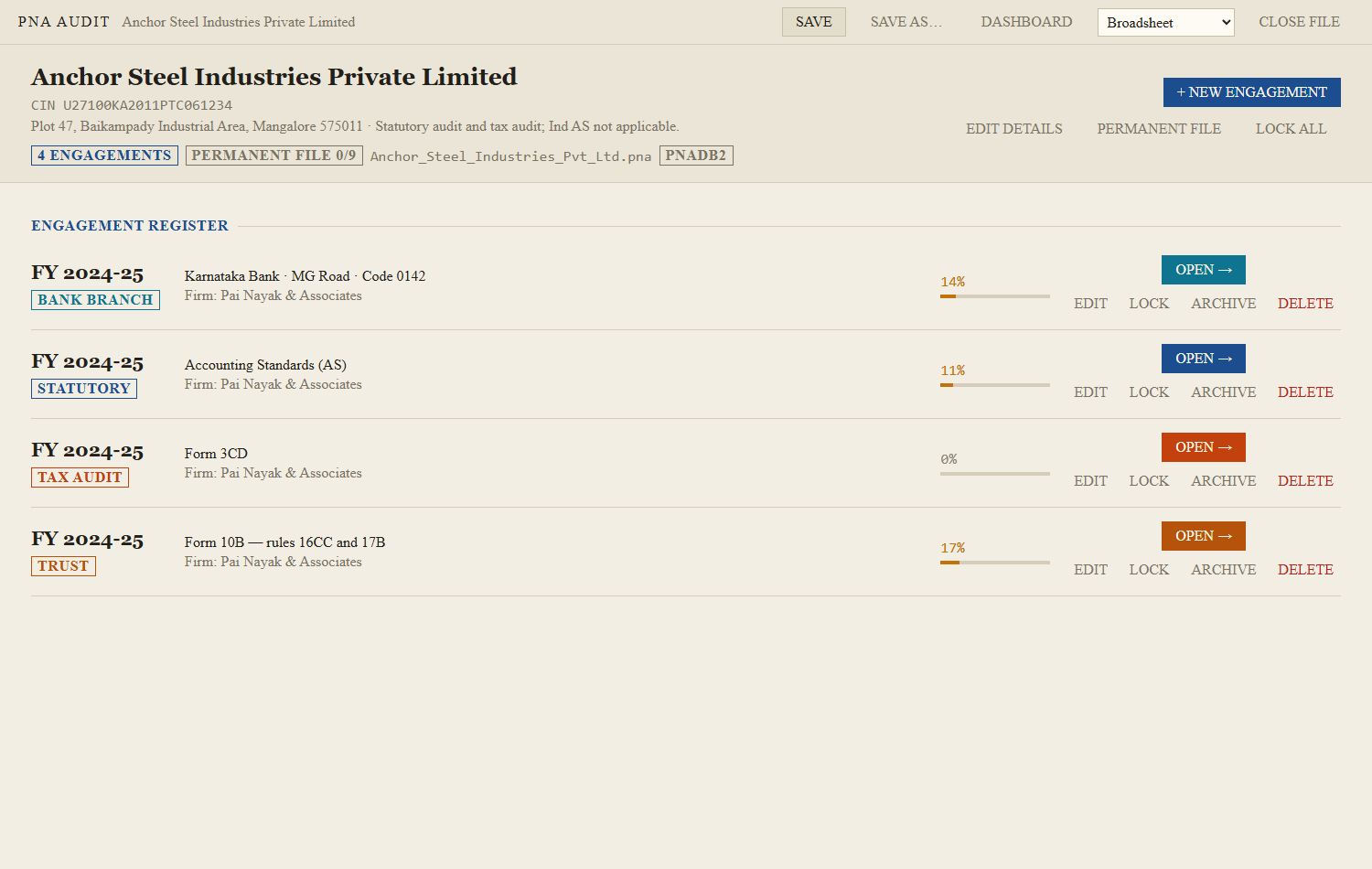Screen dimensions: 1372x869
Task: Open the Accounting Standards (AS) engagement
Action: coord(1204,359)
